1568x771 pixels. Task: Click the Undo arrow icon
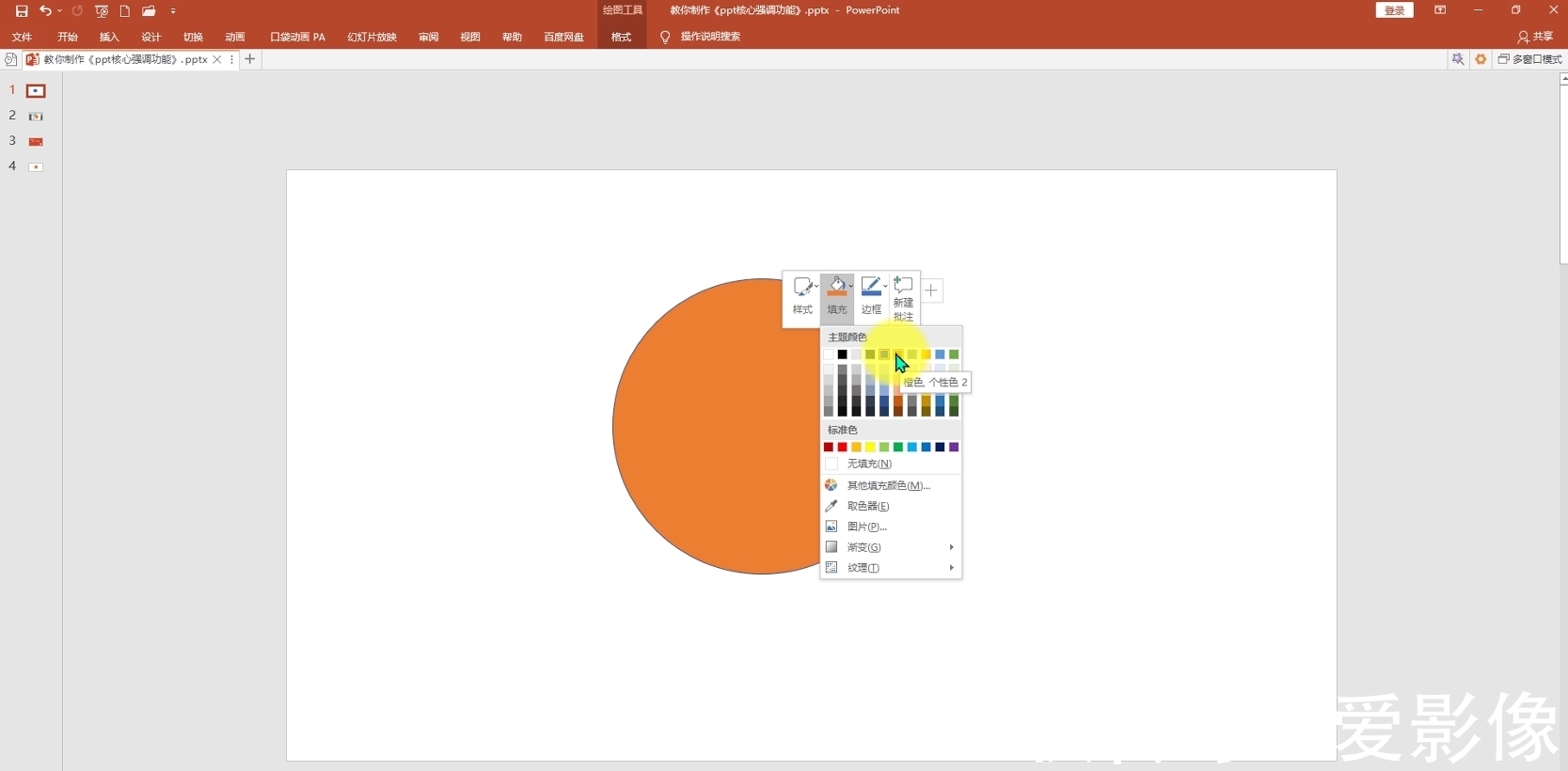tap(45, 11)
